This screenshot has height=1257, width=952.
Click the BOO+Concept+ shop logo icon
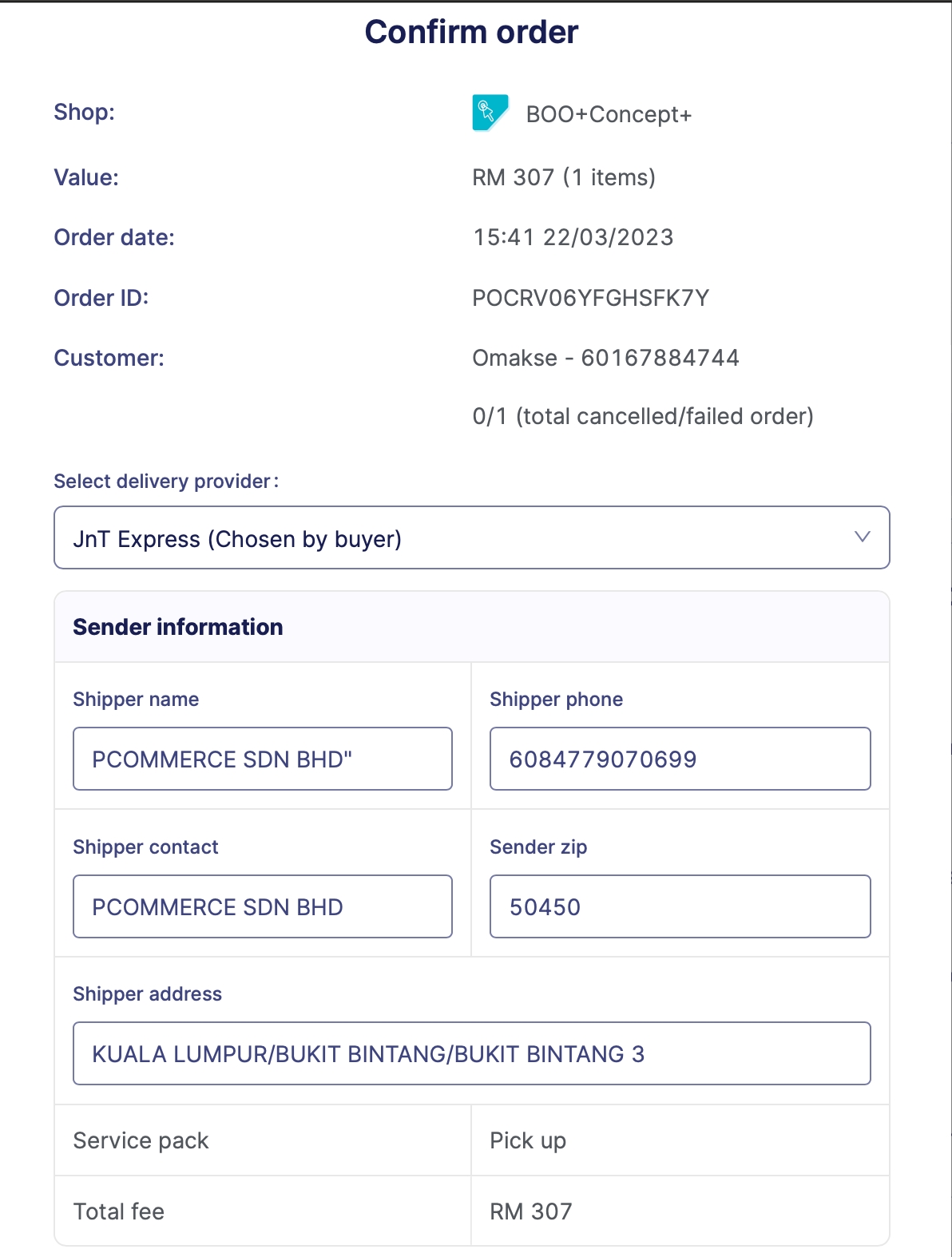coord(490,113)
